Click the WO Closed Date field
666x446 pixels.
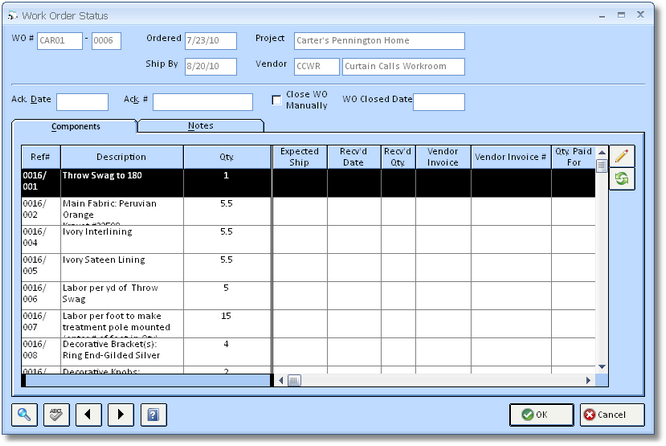click(x=439, y=102)
